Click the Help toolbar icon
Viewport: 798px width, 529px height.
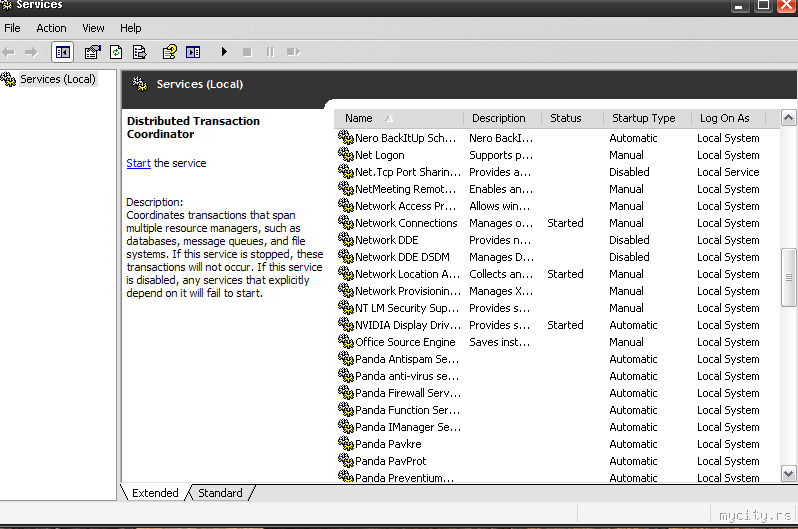click(170, 52)
